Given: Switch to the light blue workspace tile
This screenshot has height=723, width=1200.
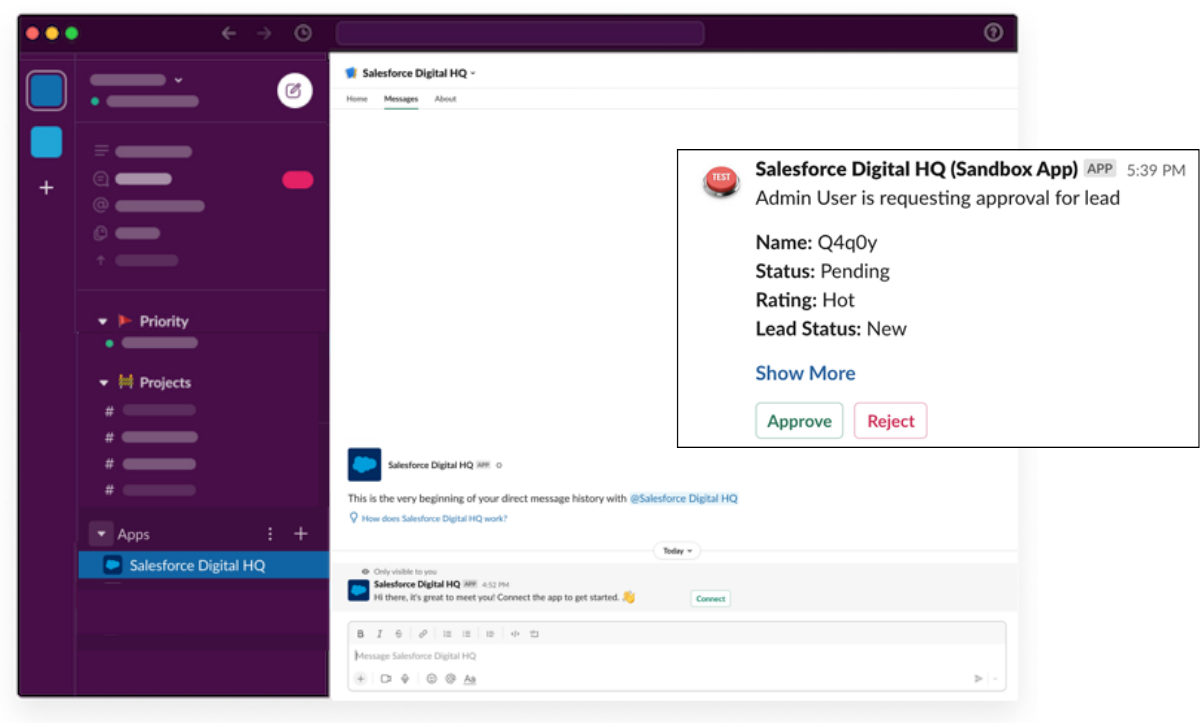Looking at the screenshot, I should click(x=46, y=142).
